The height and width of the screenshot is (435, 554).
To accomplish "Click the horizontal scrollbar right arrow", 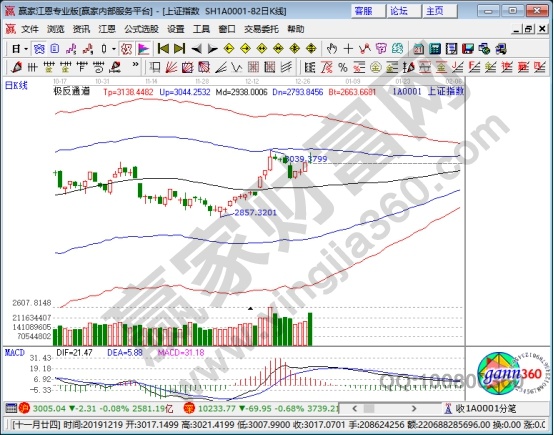I will click(414, 409).
